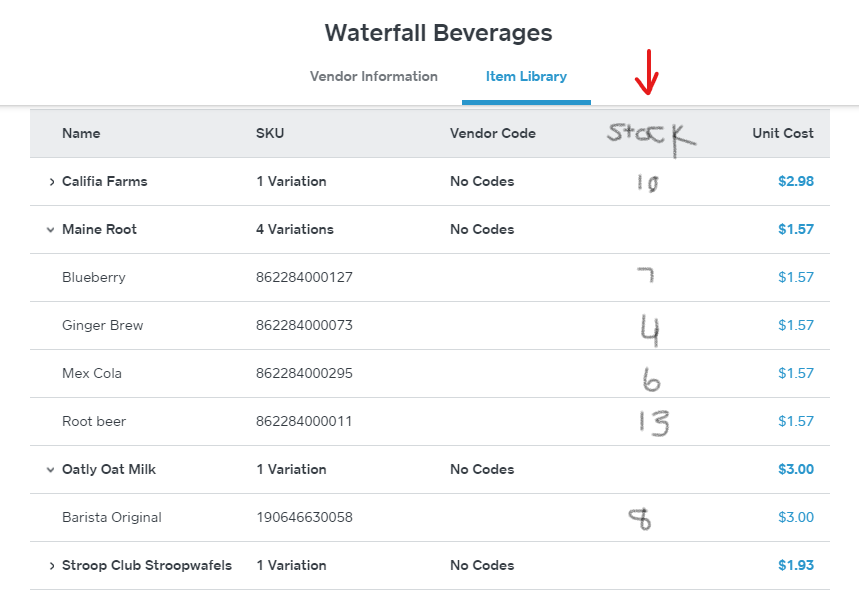859x605 pixels.
Task: Collapse the Oatly Oat Milk chevron
Action: click(51, 470)
